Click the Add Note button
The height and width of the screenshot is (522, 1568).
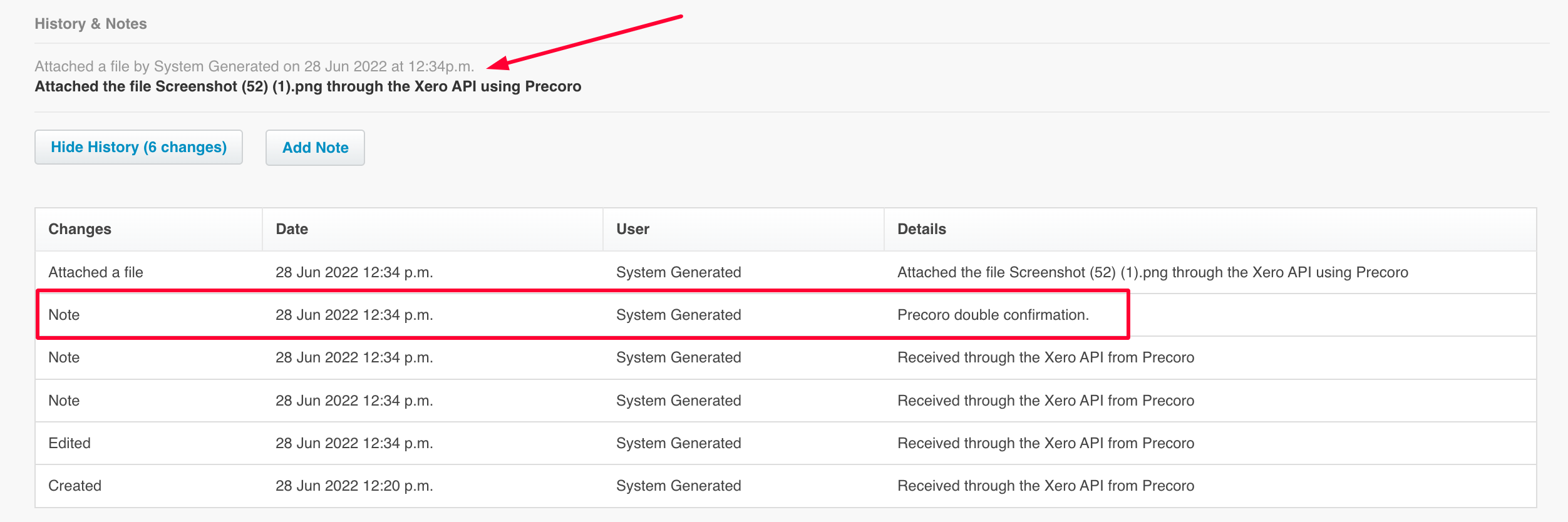pos(315,148)
